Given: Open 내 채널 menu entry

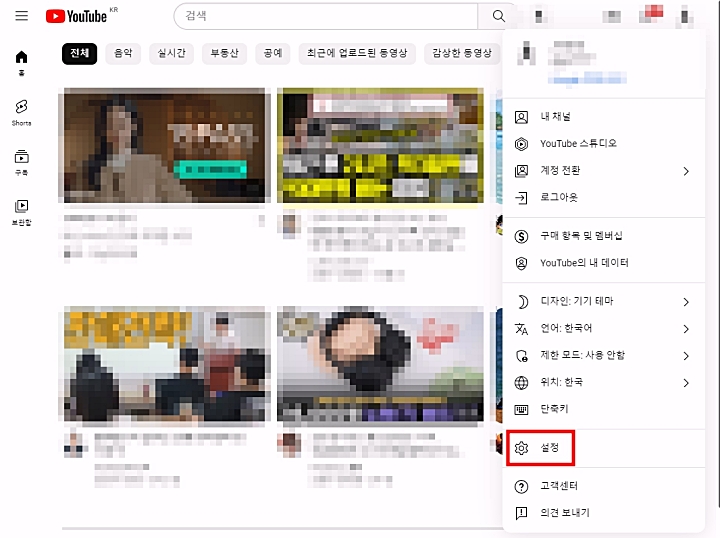Looking at the screenshot, I should [x=604, y=117].
